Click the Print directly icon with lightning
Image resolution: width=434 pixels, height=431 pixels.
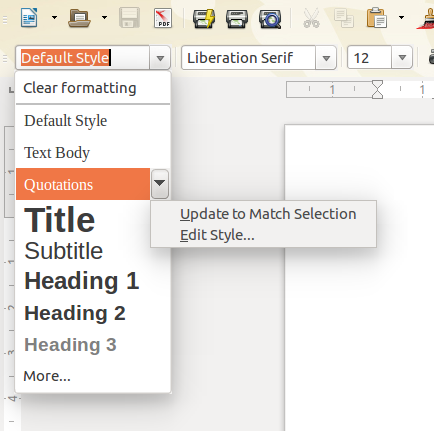[204, 18]
